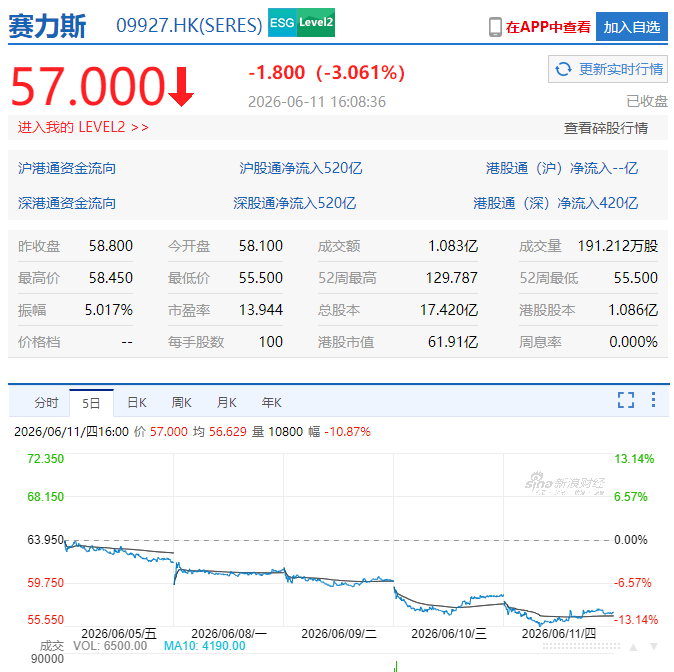
Task: Click 成交额 value 1.083亿
Action: point(453,246)
